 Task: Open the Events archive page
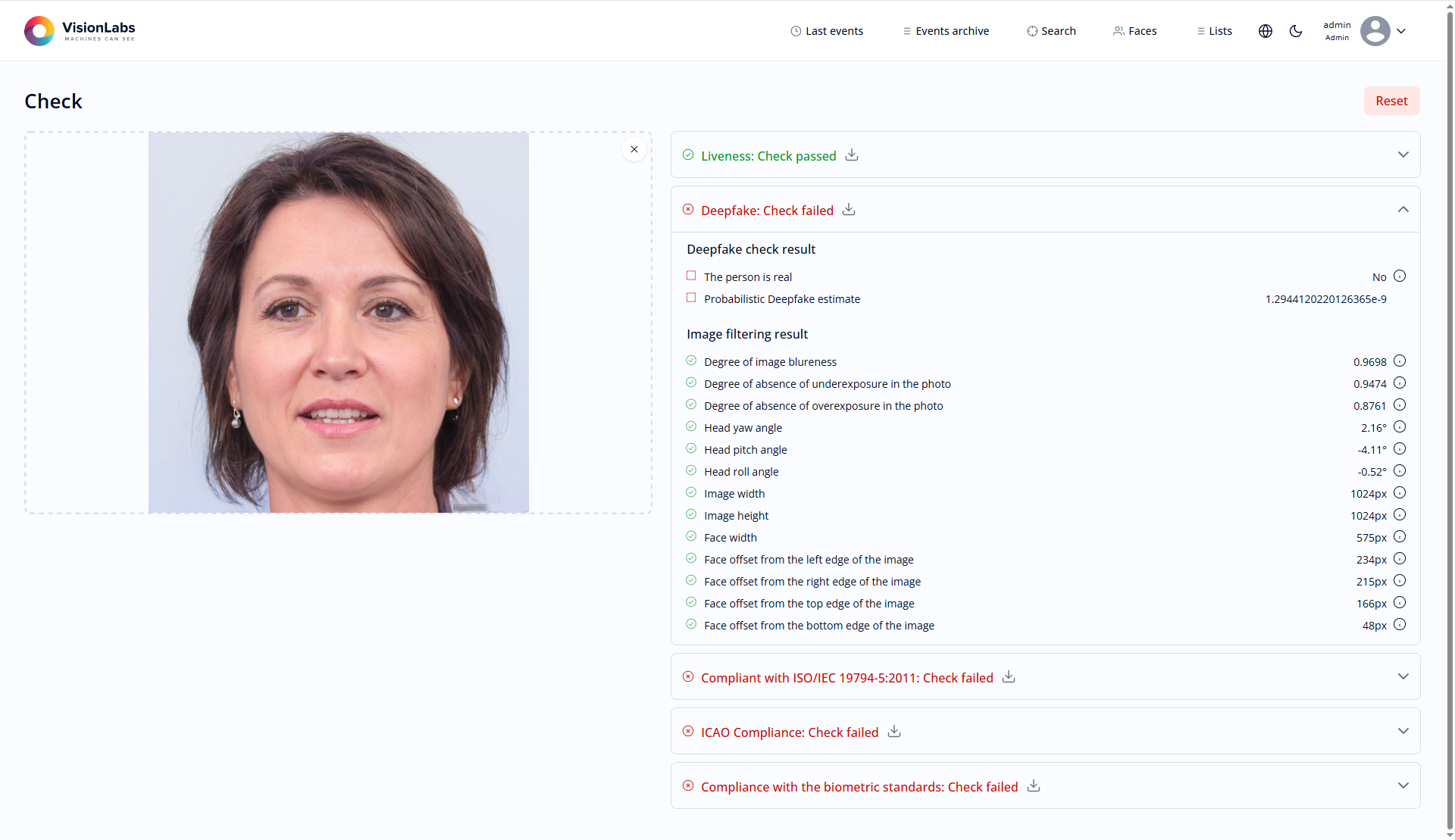(x=946, y=31)
